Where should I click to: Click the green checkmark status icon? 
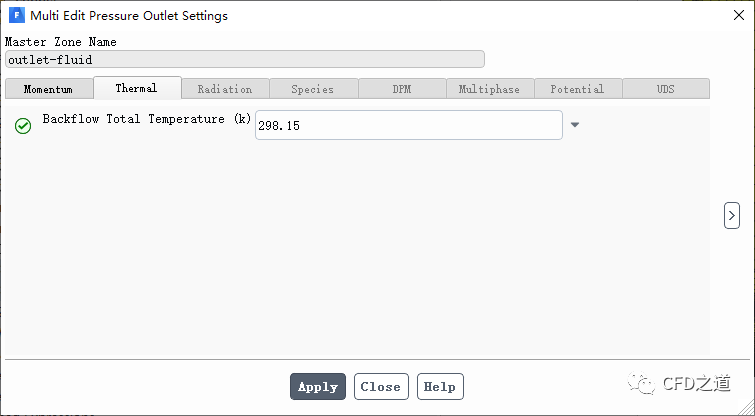23,126
